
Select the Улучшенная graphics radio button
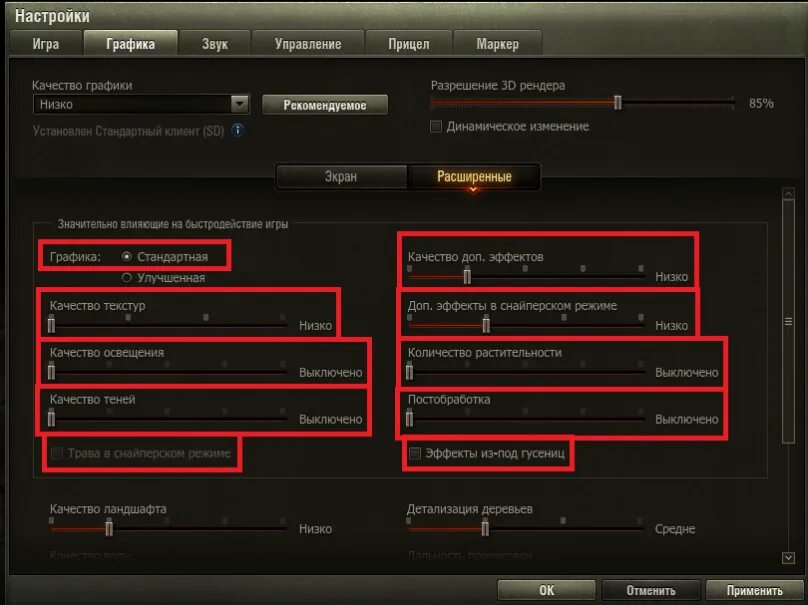[127, 278]
